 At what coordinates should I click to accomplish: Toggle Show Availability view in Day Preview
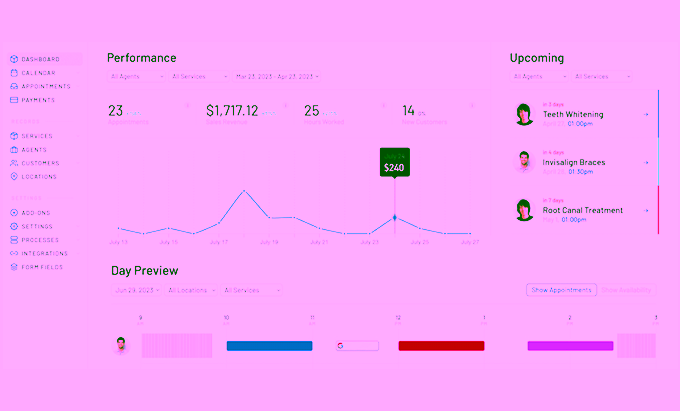click(627, 290)
